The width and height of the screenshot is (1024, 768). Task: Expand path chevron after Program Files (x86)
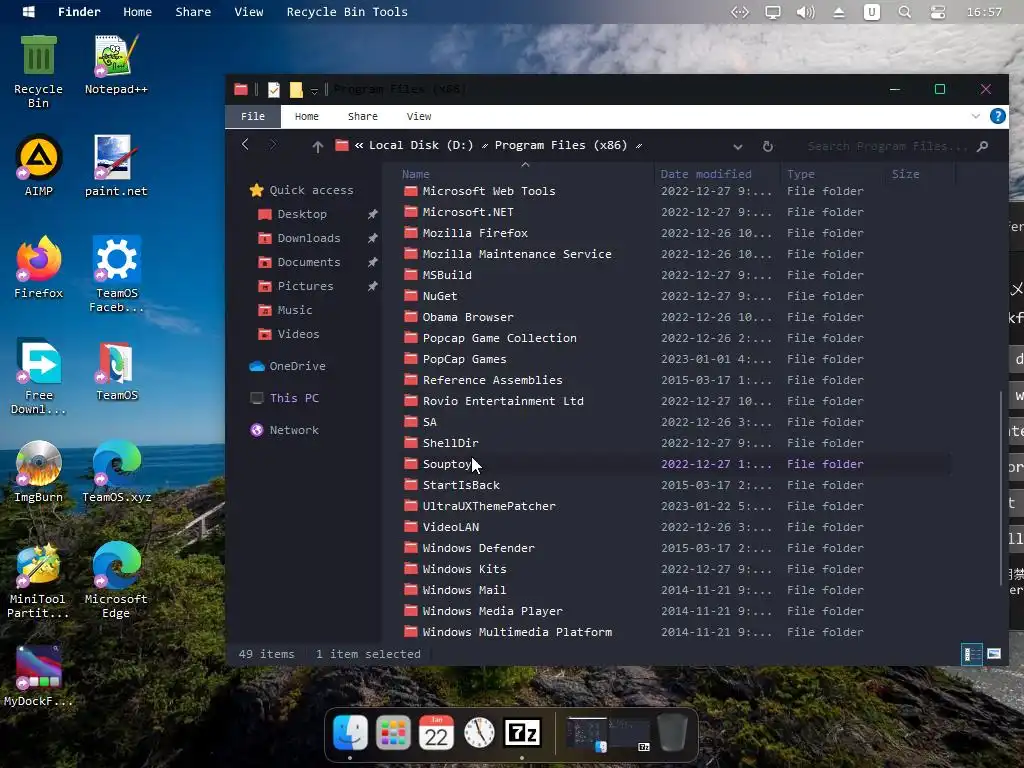pyautogui.click(x=639, y=146)
